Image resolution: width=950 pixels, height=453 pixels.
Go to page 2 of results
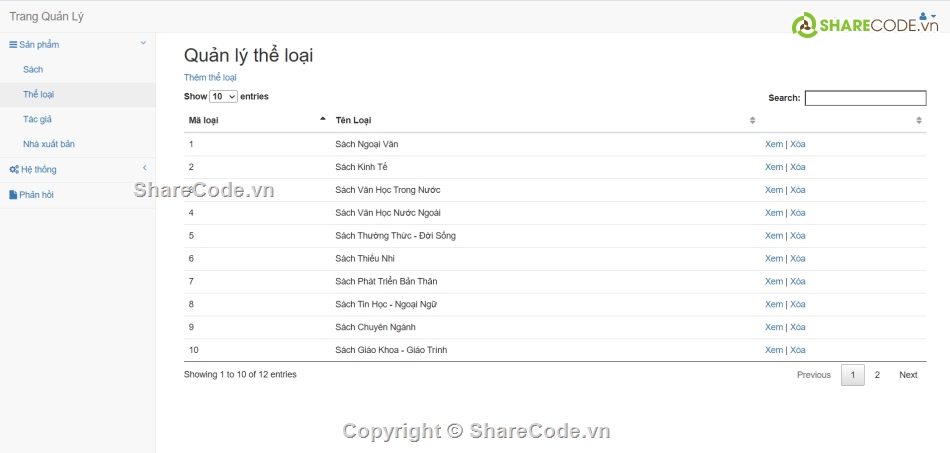pos(877,375)
